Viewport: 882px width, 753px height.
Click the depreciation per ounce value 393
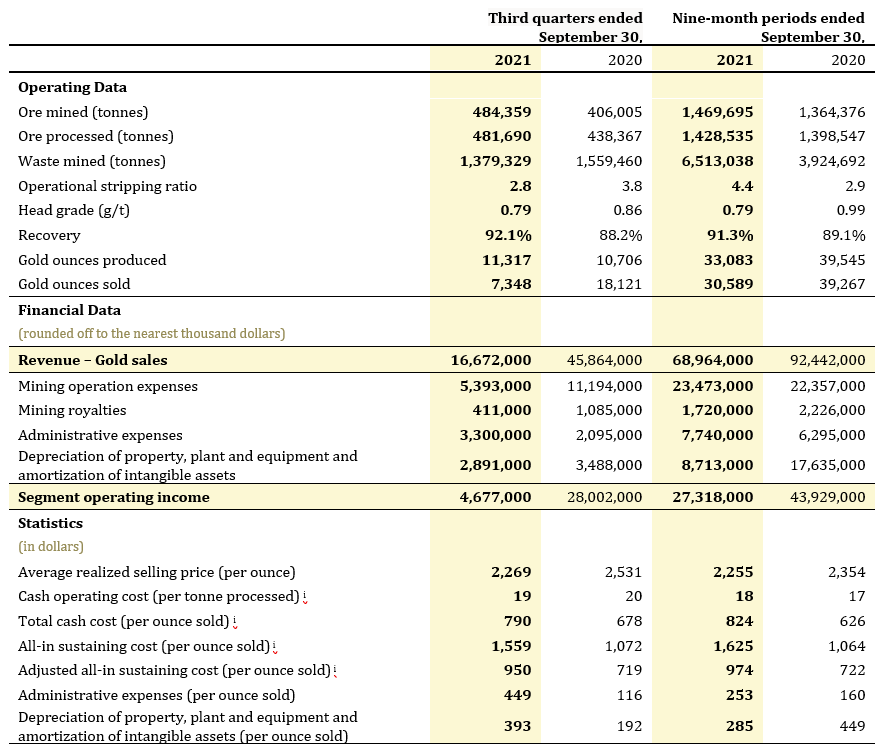coord(518,726)
